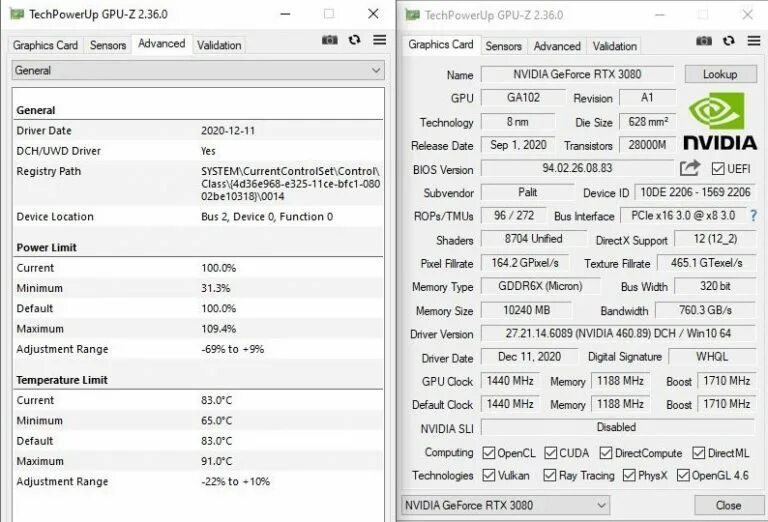Viewport: 768px width, 522px height.
Task: Click the Close button at bottom right
Action: (729, 505)
